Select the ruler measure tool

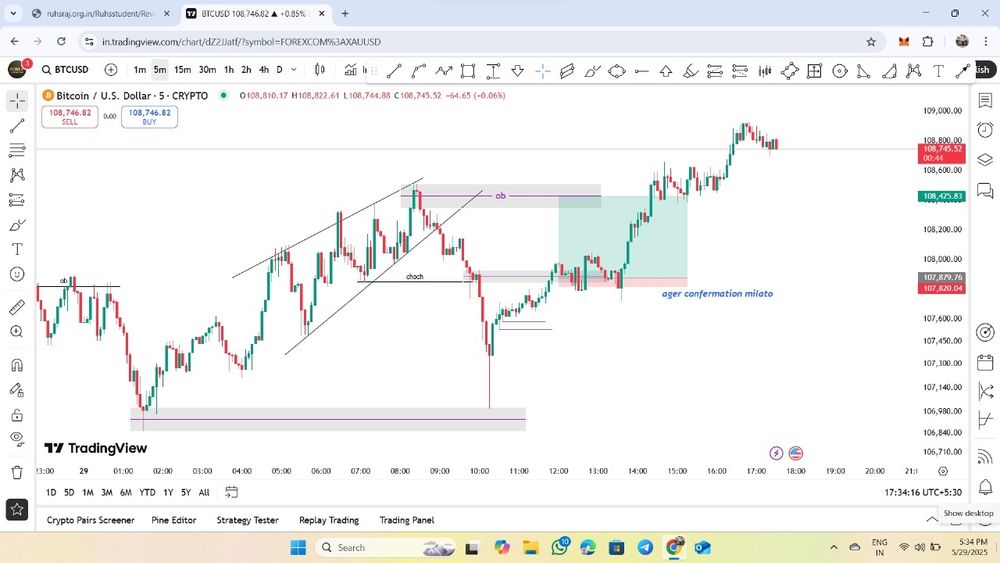17,307
